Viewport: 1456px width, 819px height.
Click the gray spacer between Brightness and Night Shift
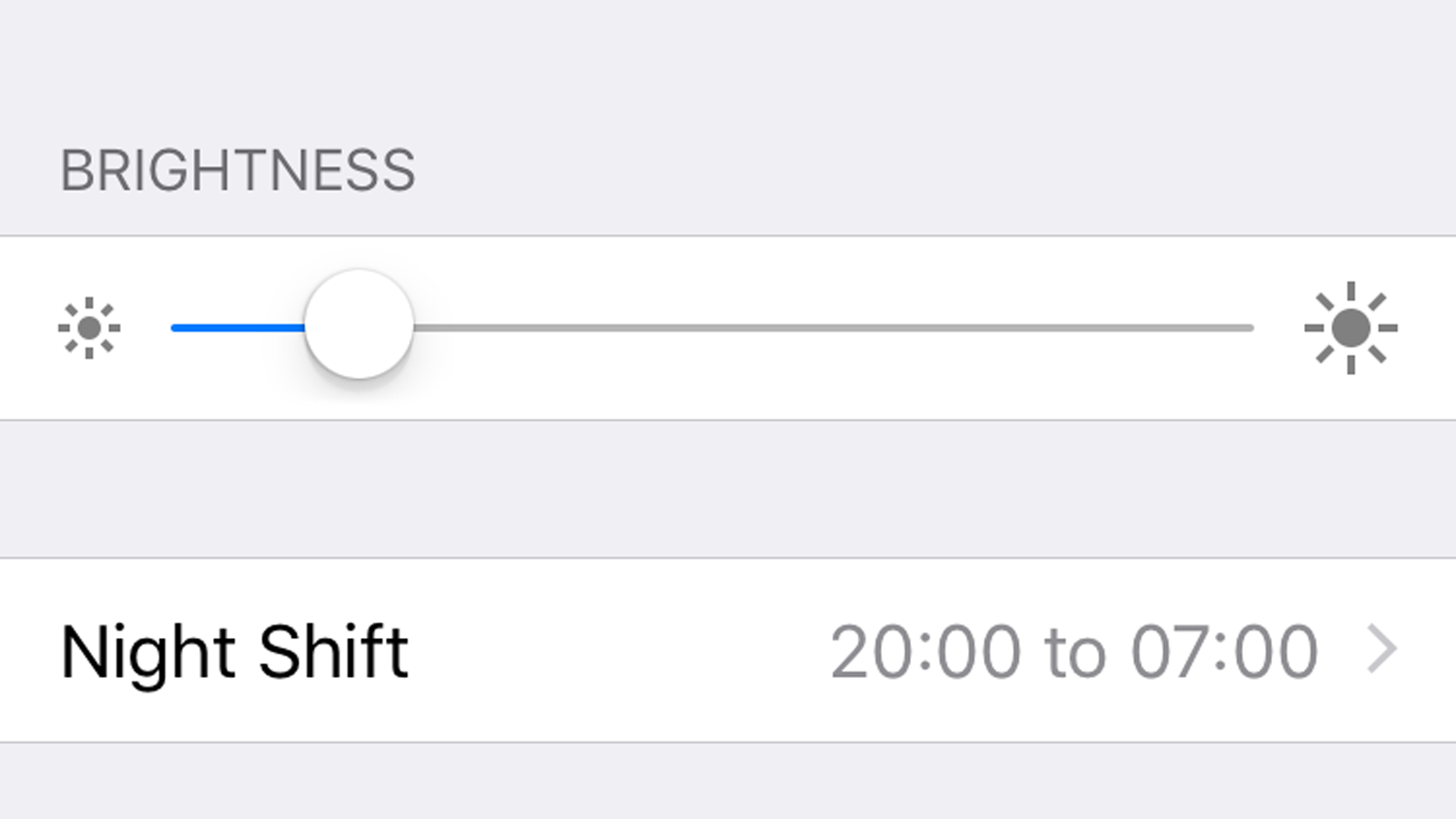pyautogui.click(x=728, y=490)
